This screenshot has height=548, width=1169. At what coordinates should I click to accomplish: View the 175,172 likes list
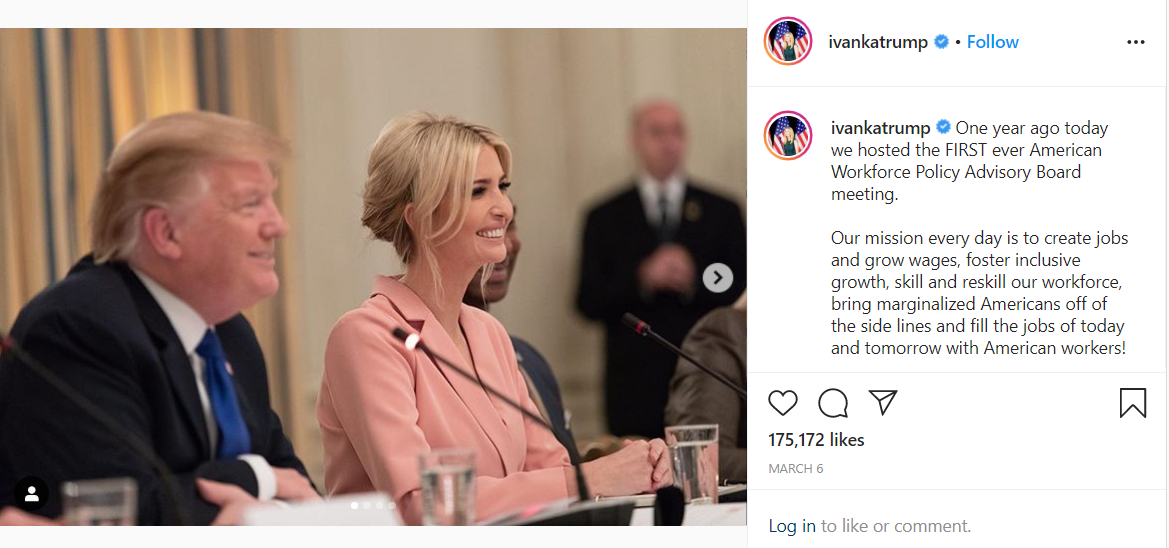pos(816,440)
